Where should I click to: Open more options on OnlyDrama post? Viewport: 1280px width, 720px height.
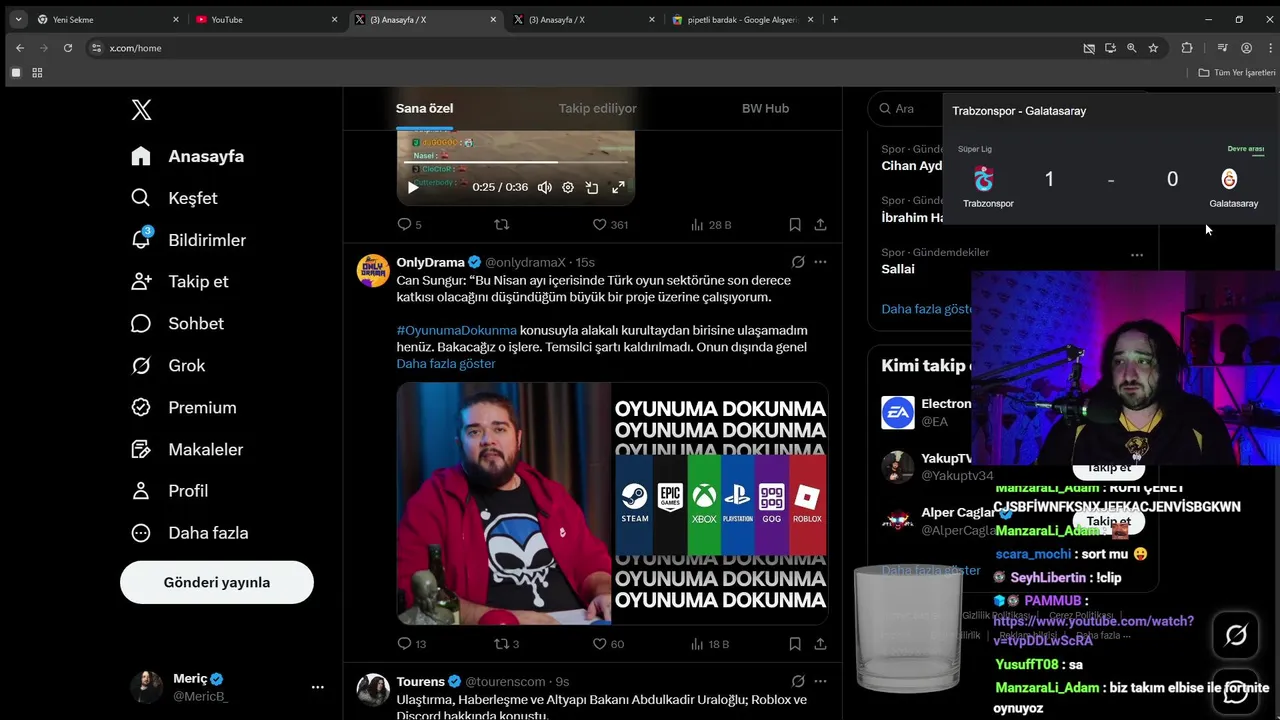point(820,262)
